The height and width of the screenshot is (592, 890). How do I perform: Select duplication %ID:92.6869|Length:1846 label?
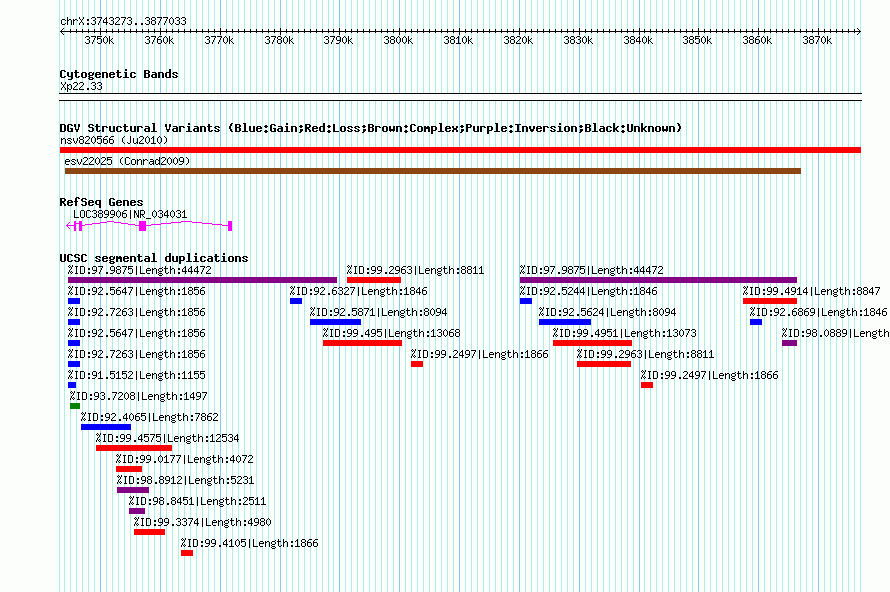coord(818,312)
